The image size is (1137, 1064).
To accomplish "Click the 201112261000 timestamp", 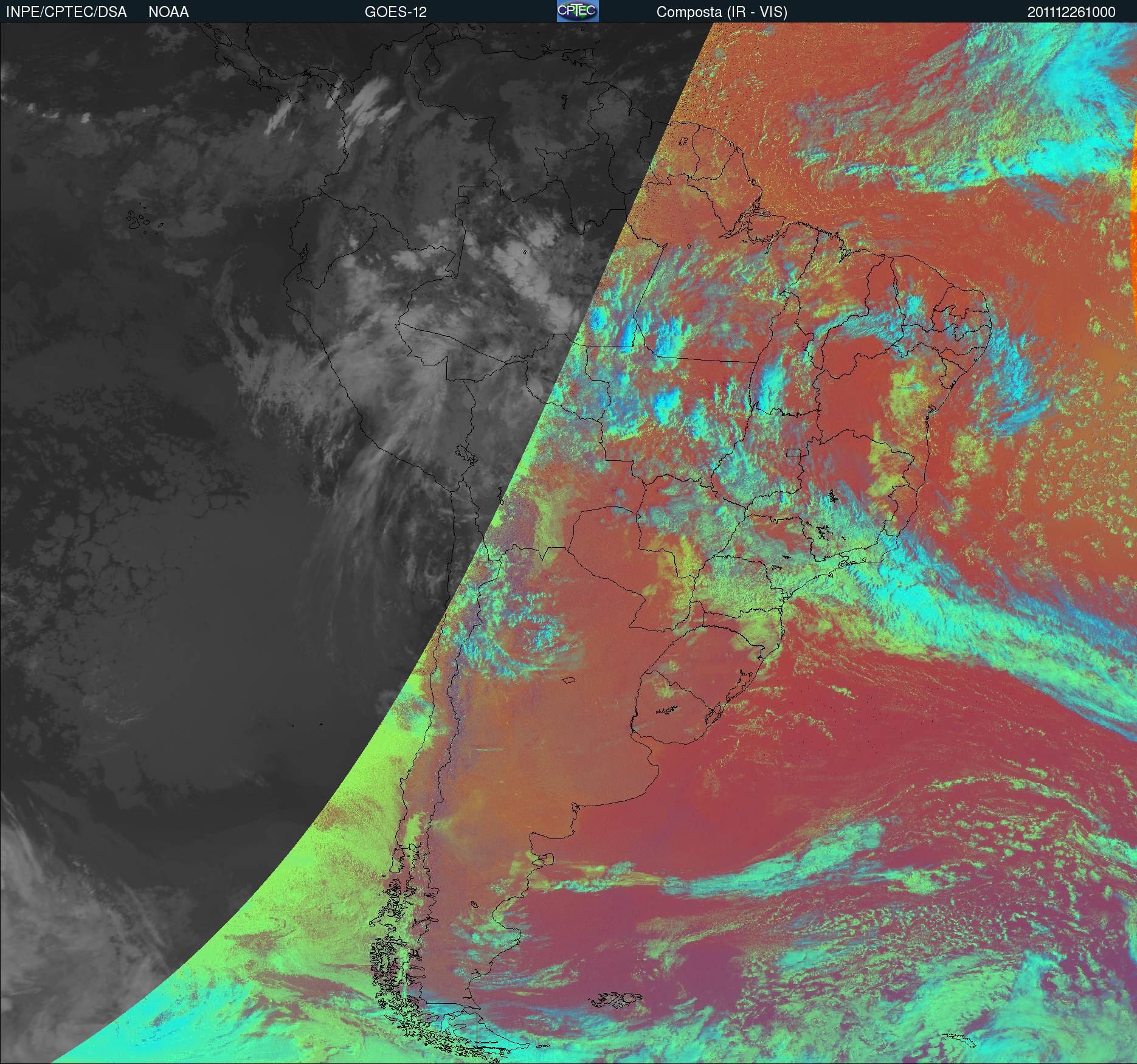I will pyautogui.click(x=1072, y=12).
